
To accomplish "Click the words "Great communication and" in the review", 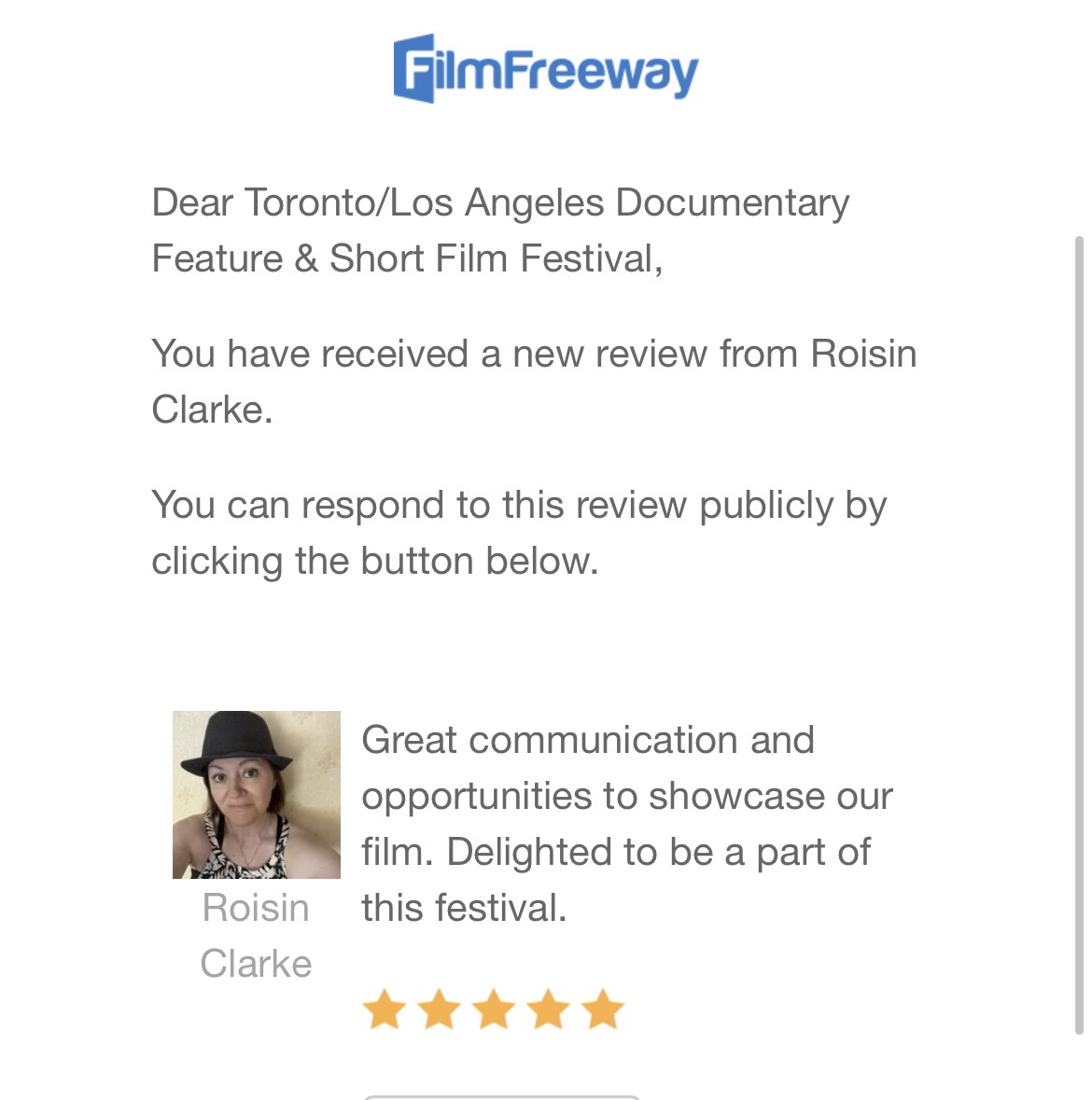I will [x=587, y=740].
